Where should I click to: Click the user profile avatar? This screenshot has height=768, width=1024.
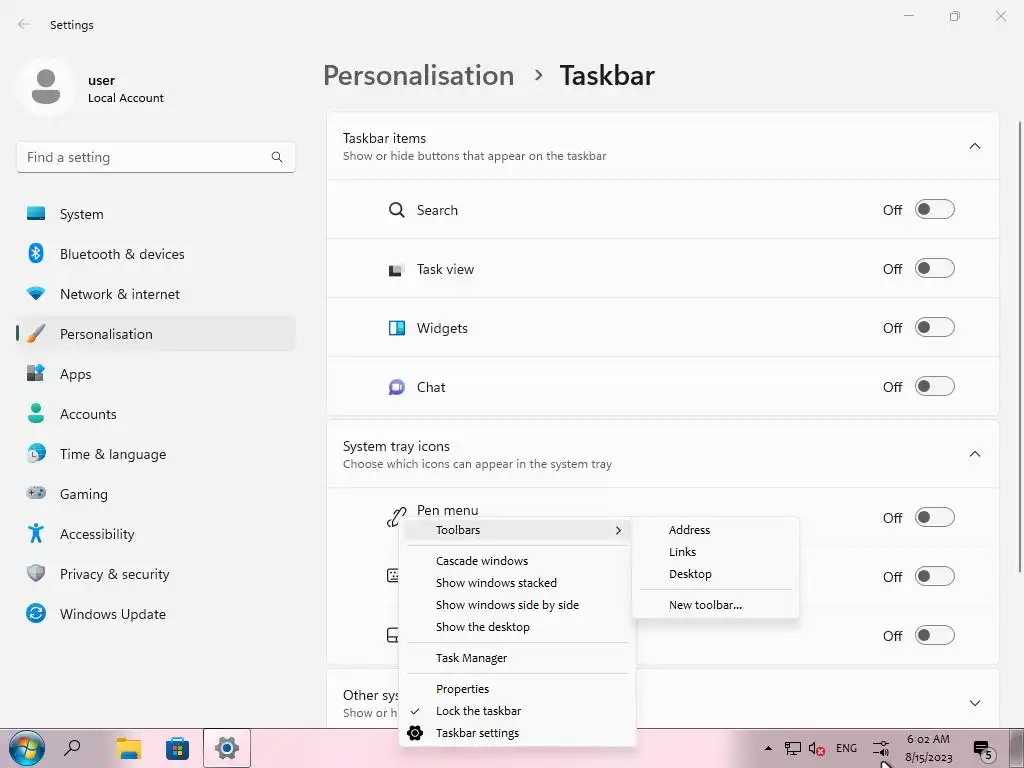click(x=46, y=88)
